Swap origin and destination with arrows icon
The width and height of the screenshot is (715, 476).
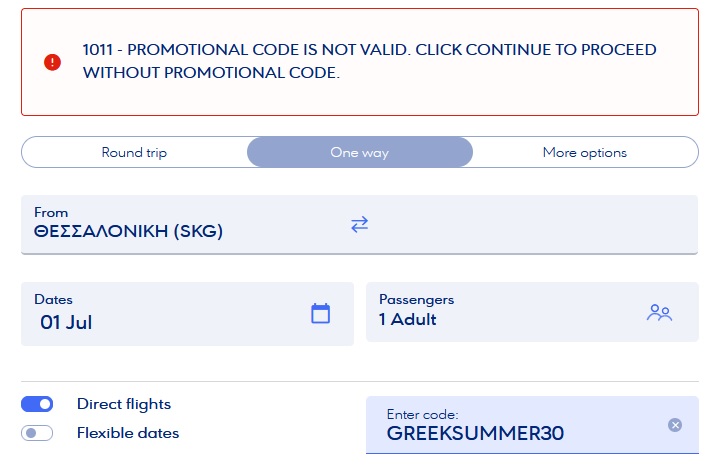tap(359, 224)
